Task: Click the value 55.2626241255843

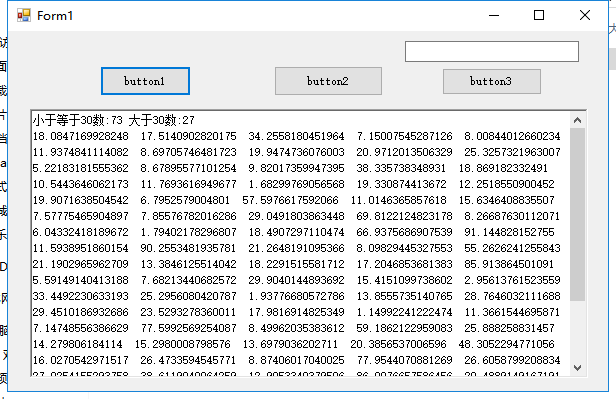Action: 512,248
